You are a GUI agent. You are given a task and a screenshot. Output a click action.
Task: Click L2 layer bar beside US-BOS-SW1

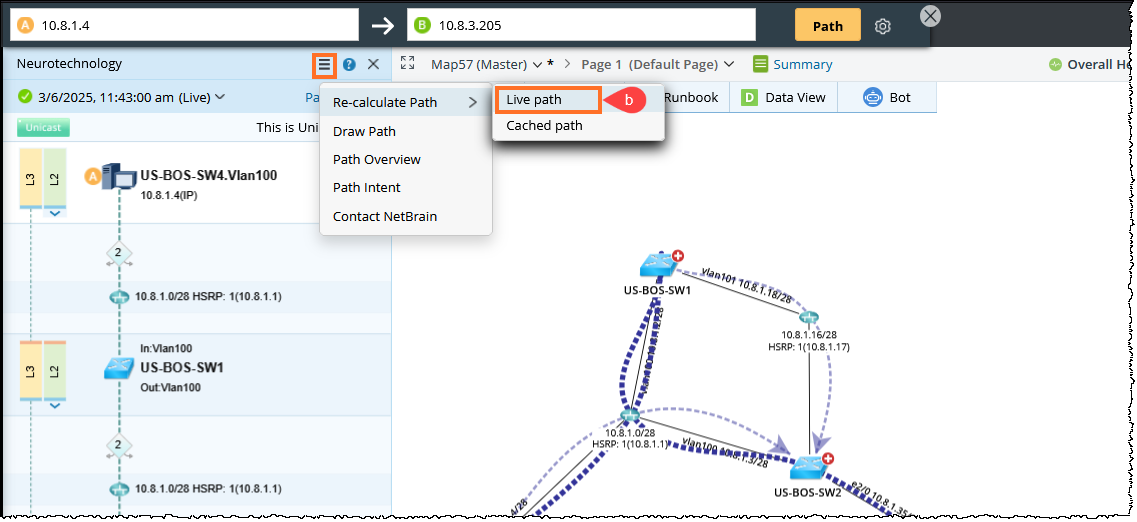tap(55, 371)
